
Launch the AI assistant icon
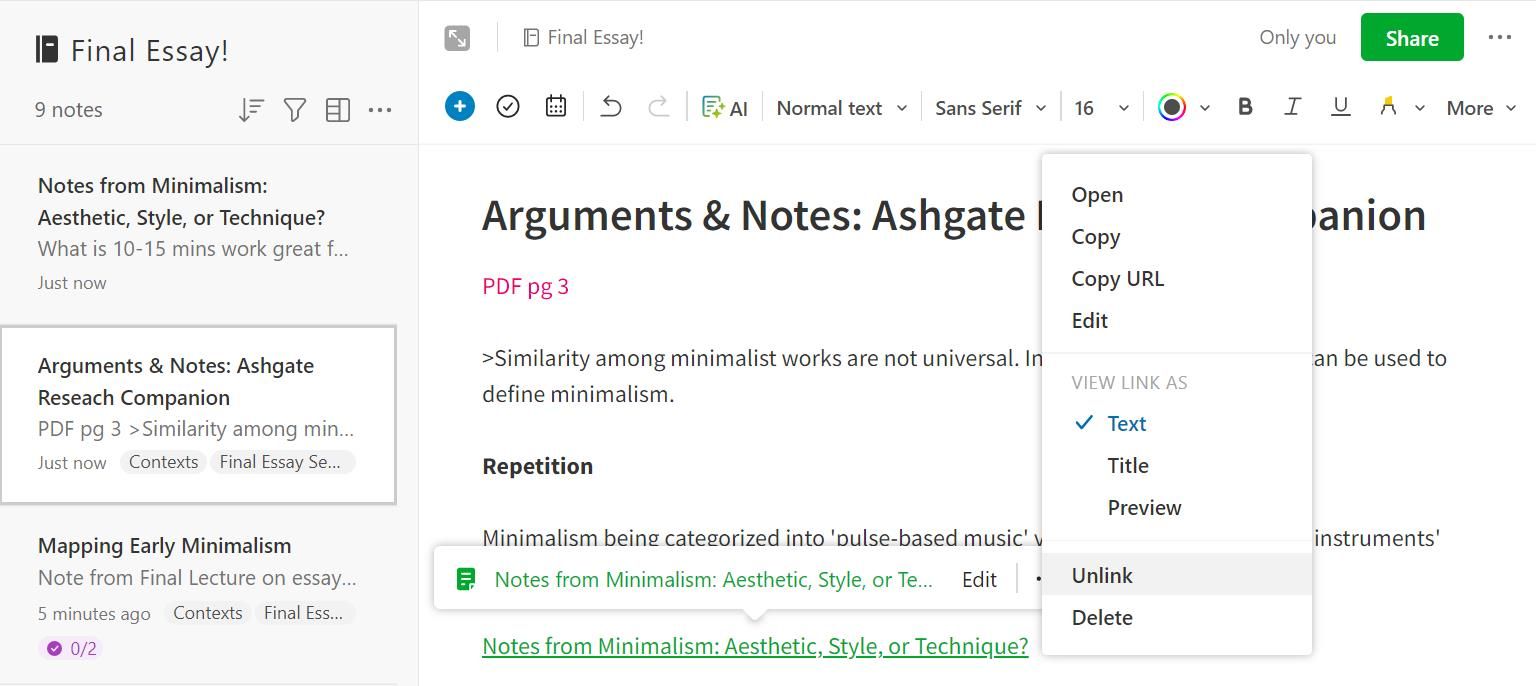click(x=725, y=106)
